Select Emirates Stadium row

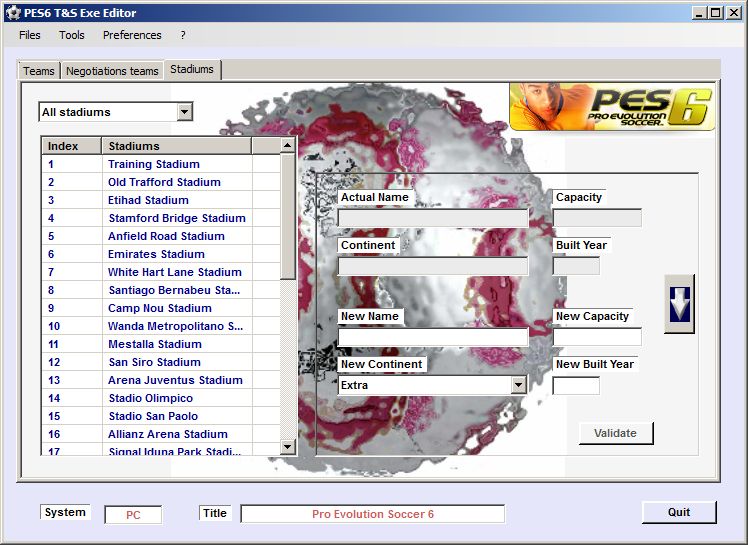coord(161,254)
